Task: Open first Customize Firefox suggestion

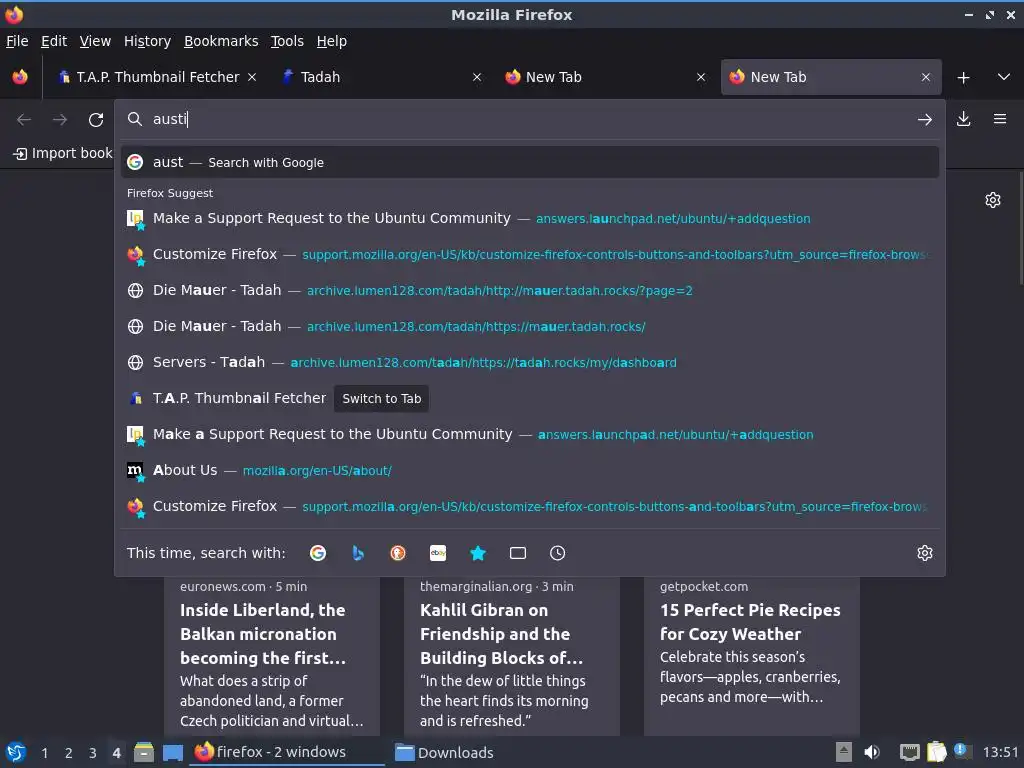Action: click(530, 254)
